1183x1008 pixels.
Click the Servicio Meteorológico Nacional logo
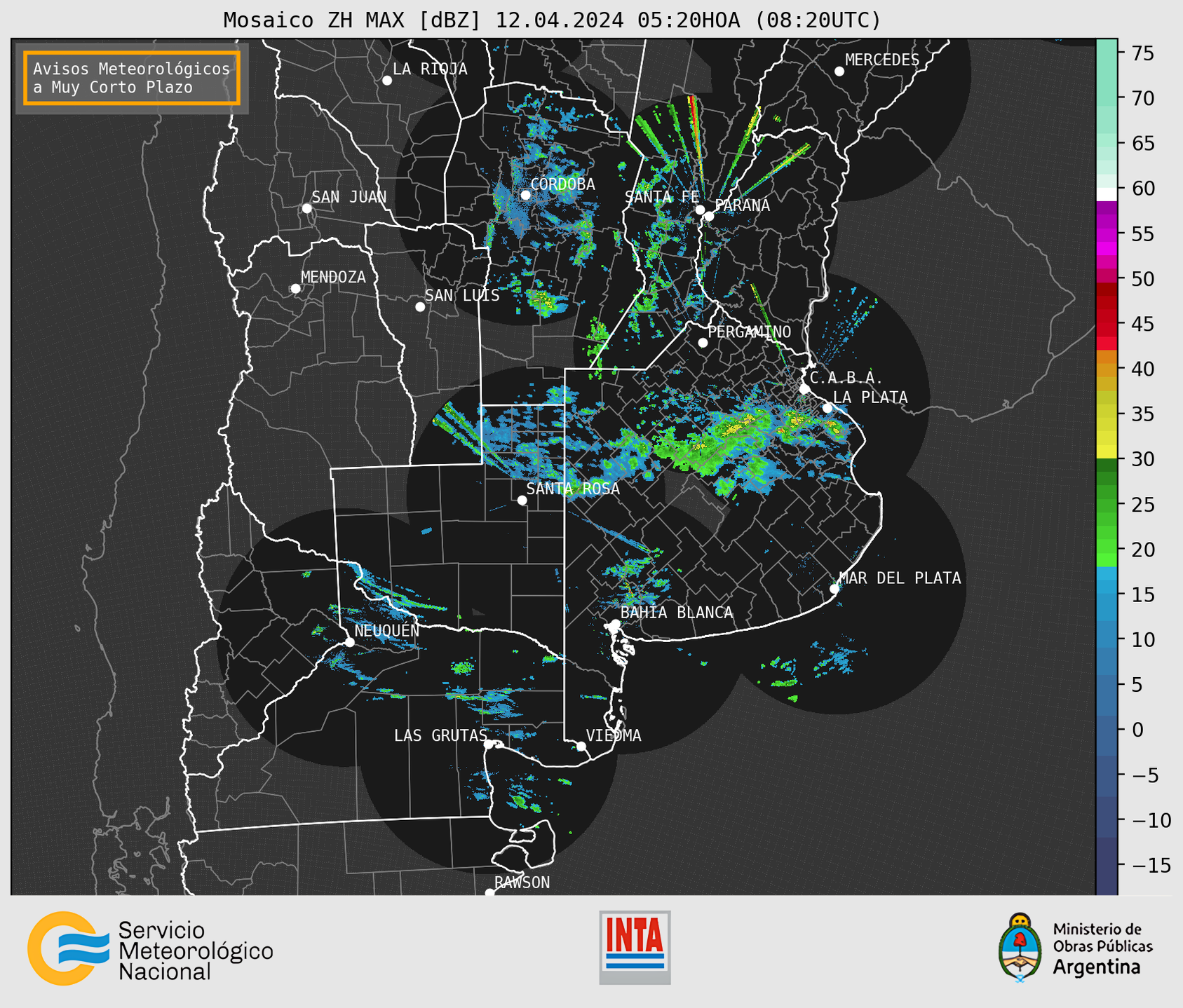click(x=150, y=948)
